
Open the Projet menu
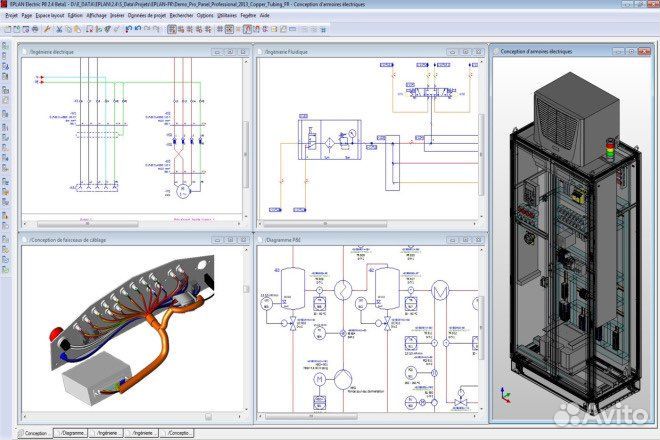coord(12,17)
